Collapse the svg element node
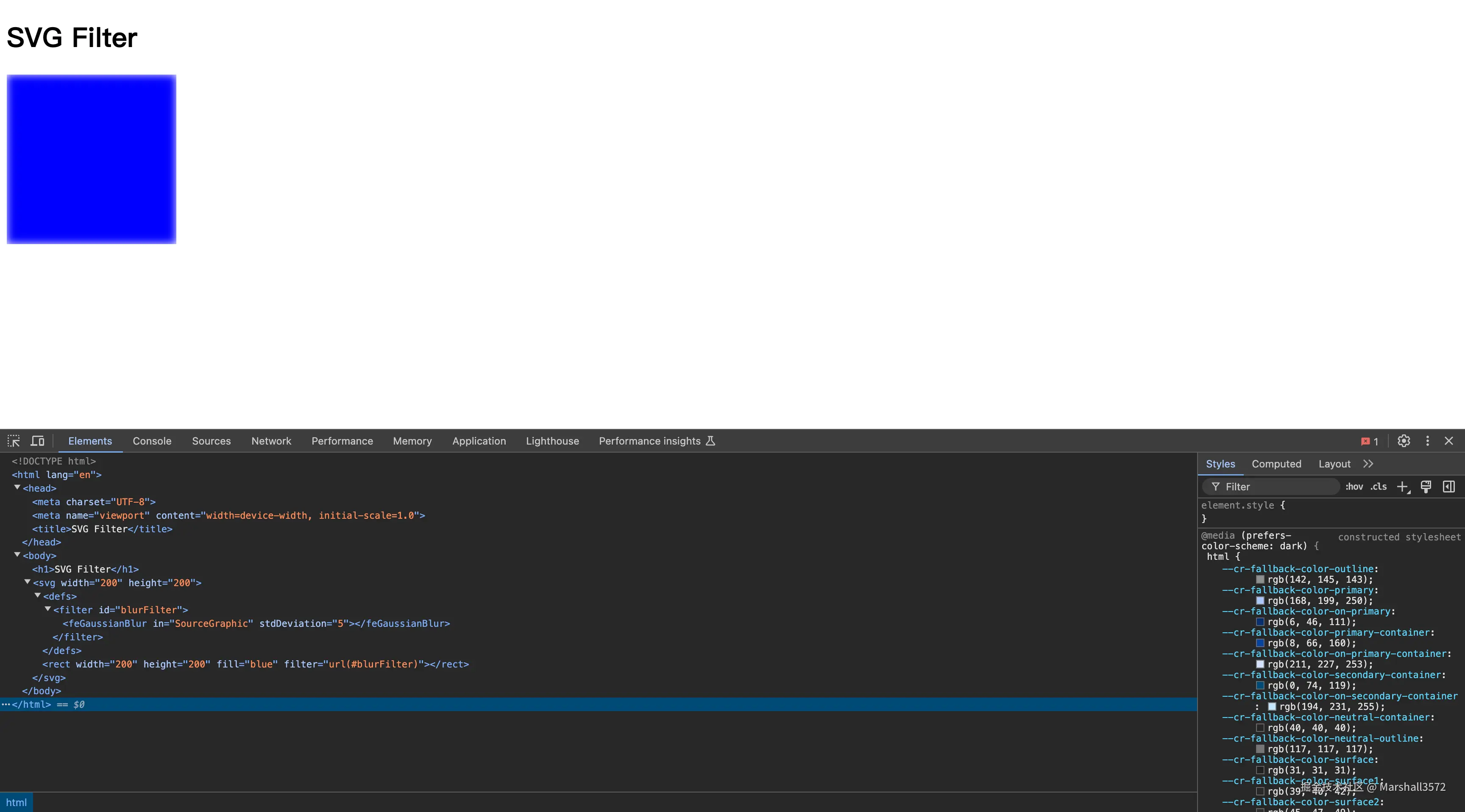The width and height of the screenshot is (1465, 812). coord(27,582)
